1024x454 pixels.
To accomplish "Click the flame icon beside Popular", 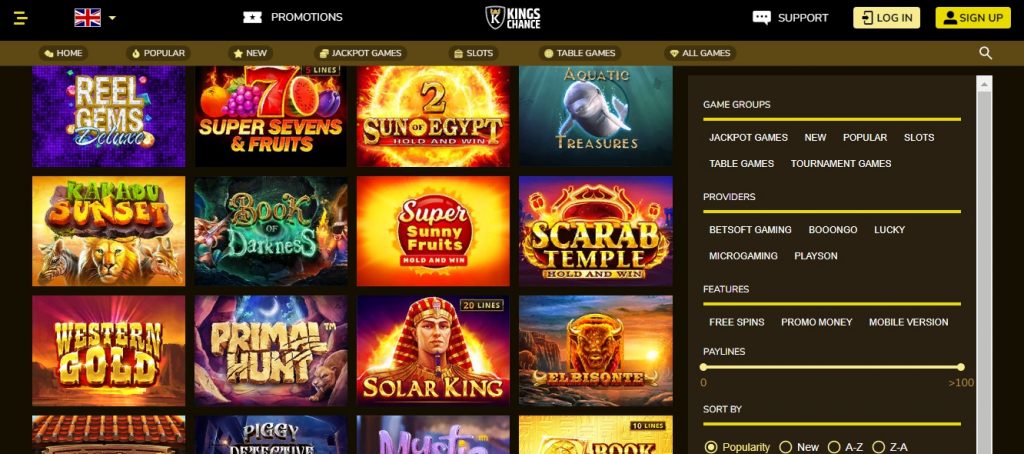I will click(x=136, y=54).
